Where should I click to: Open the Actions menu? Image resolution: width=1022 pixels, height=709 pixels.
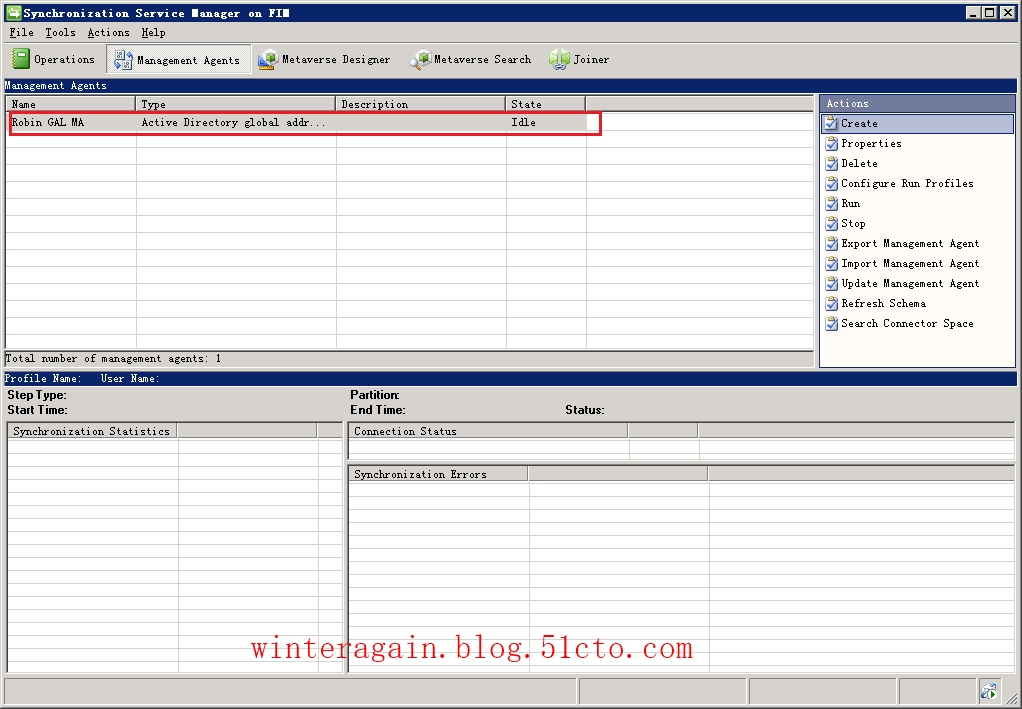pos(108,33)
